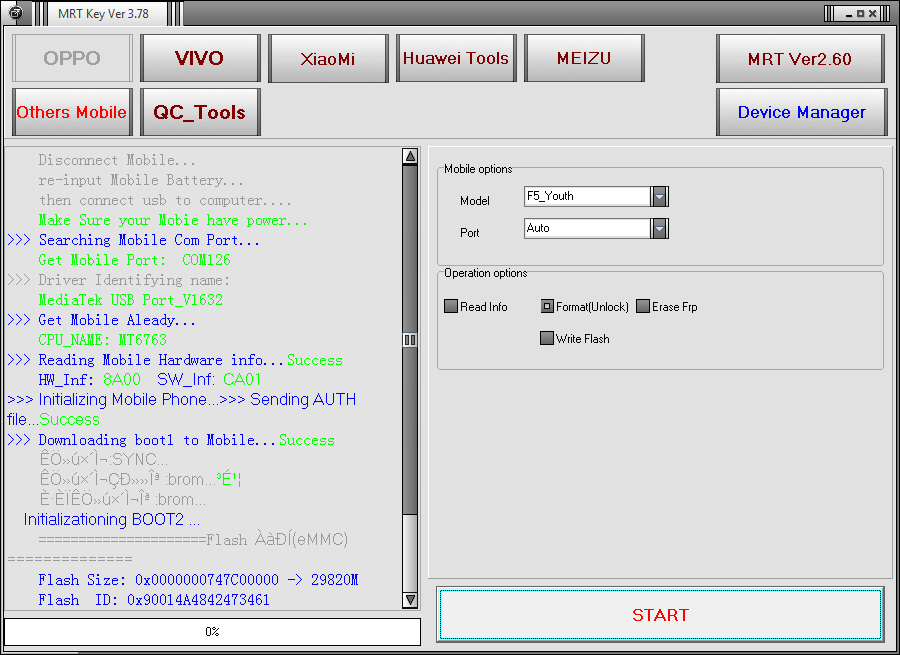Click the F5_Youth model field
900x655 pixels.
tap(587, 196)
